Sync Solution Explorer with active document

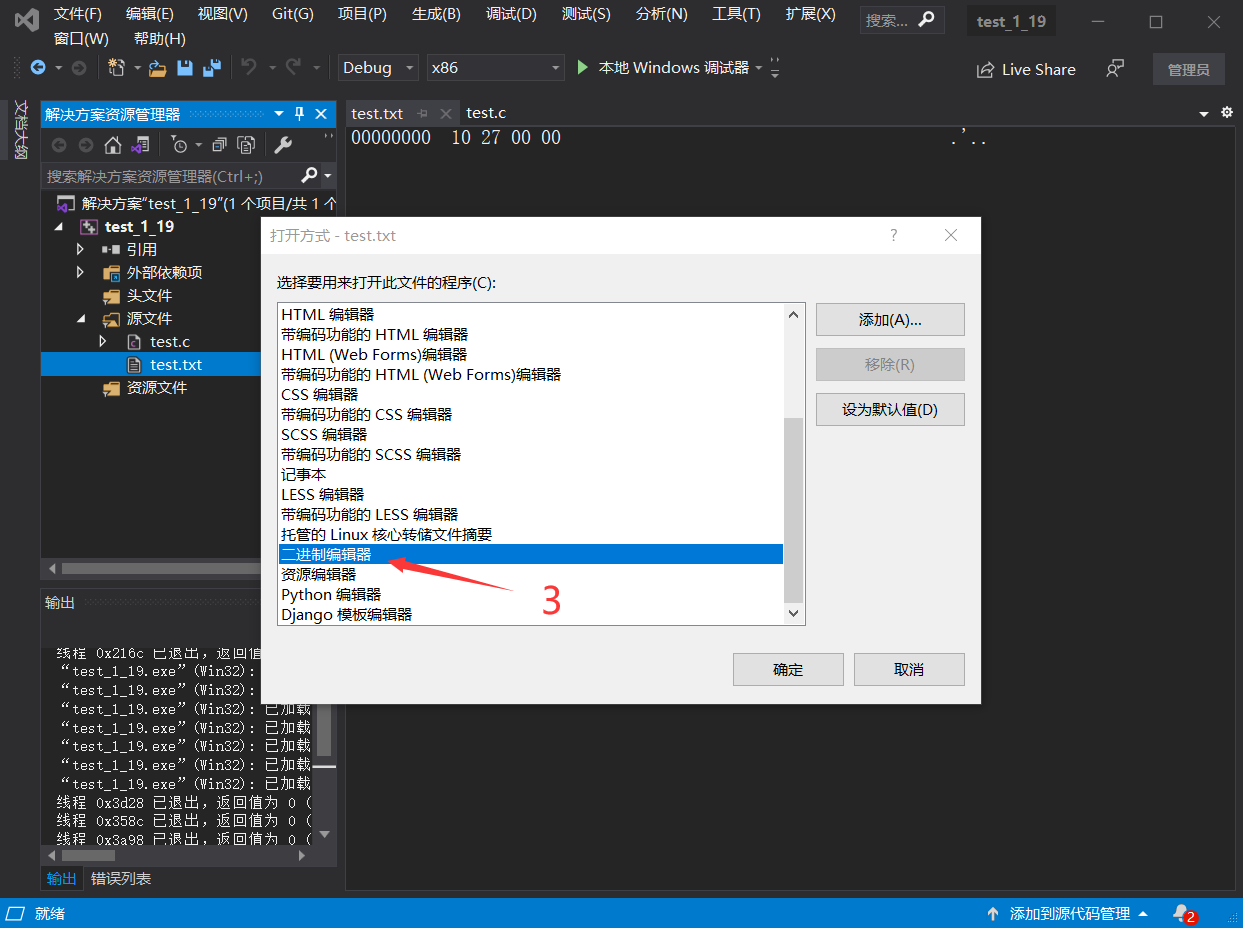click(x=141, y=145)
